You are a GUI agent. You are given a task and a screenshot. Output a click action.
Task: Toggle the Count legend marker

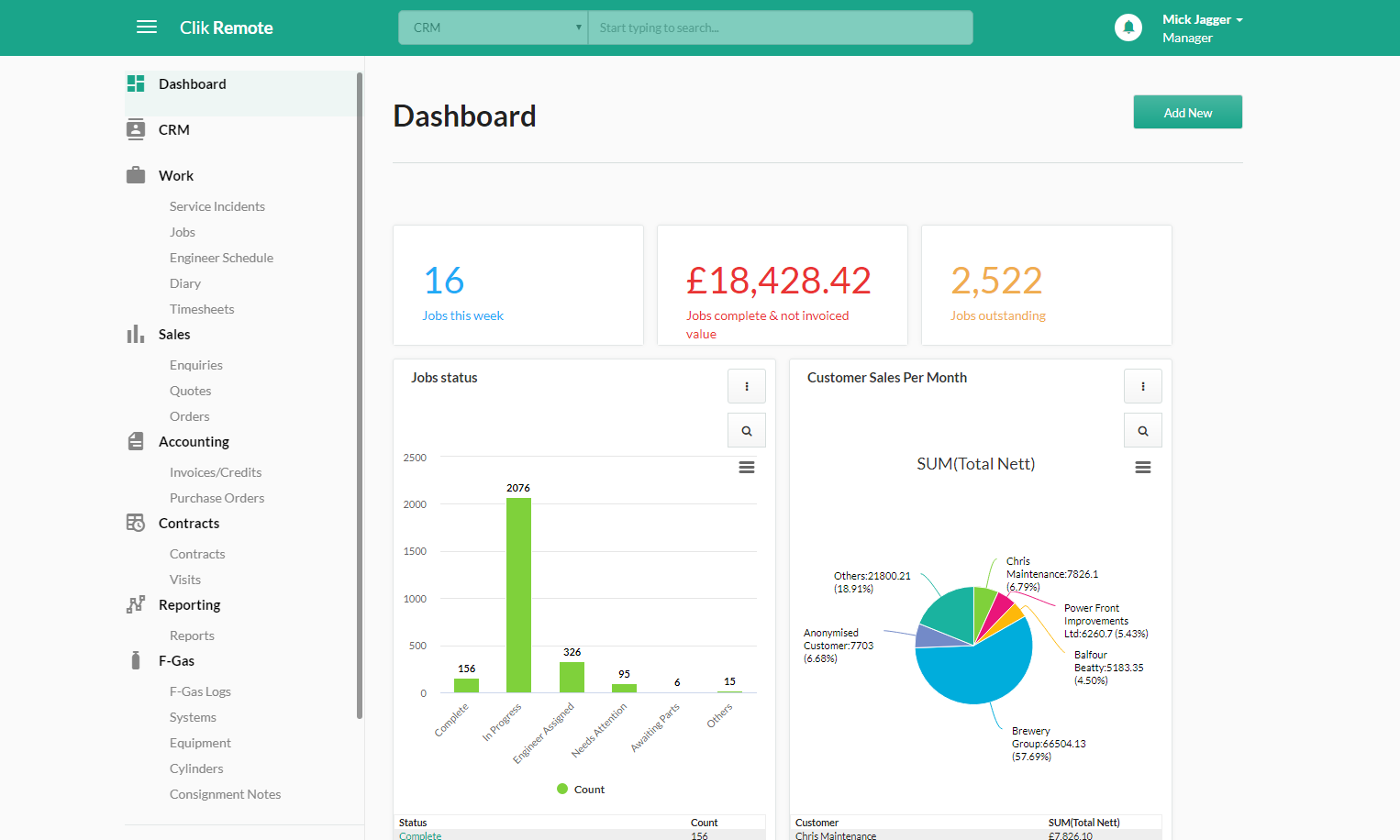(562, 789)
